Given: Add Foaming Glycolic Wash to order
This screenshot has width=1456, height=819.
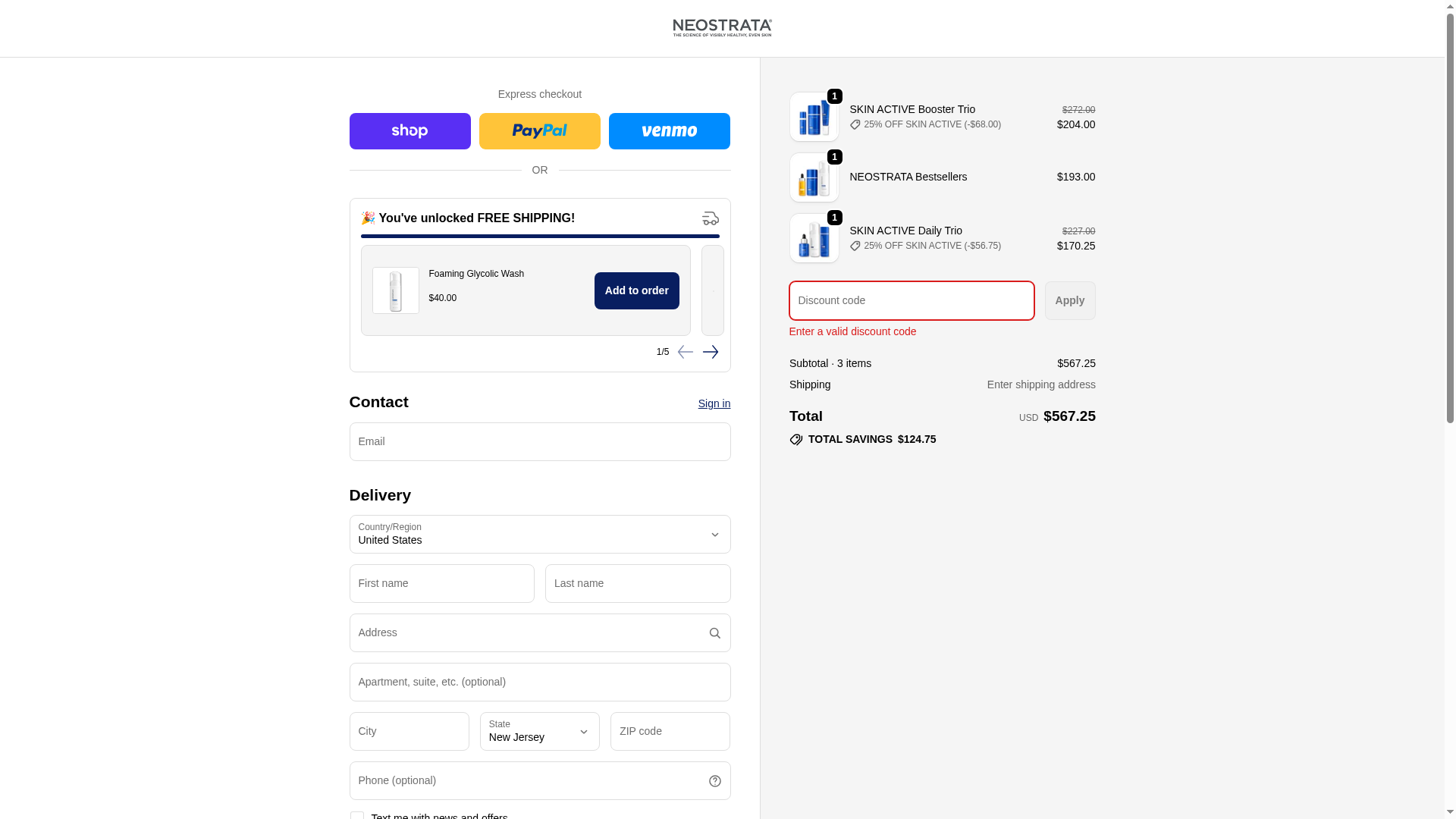Looking at the screenshot, I should (636, 290).
